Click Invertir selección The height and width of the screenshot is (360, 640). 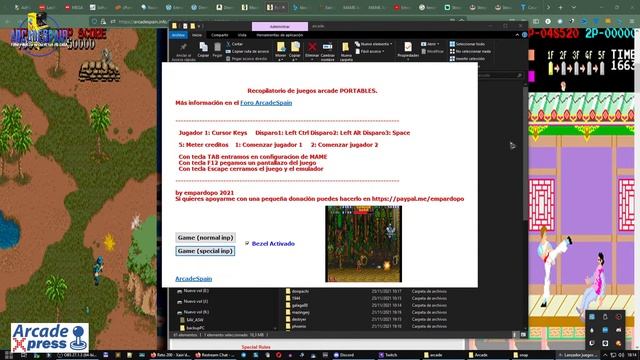[467, 59]
